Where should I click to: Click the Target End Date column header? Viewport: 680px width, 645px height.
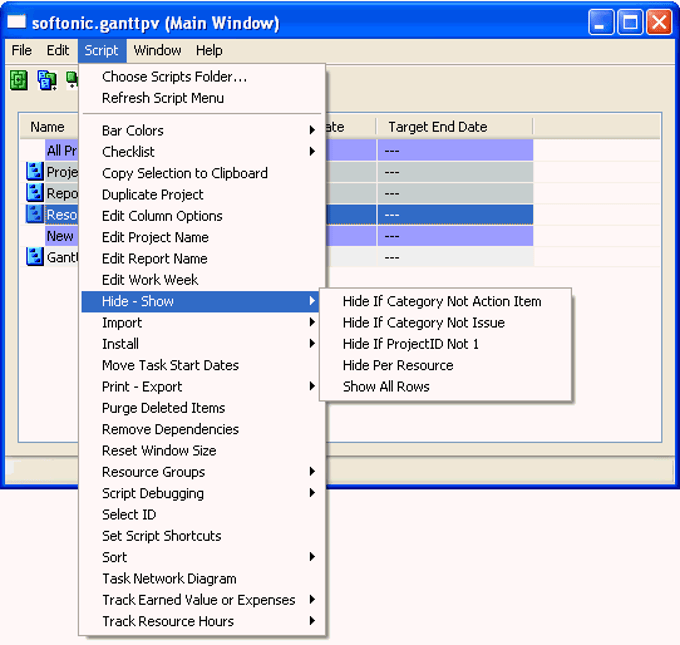(x=454, y=127)
